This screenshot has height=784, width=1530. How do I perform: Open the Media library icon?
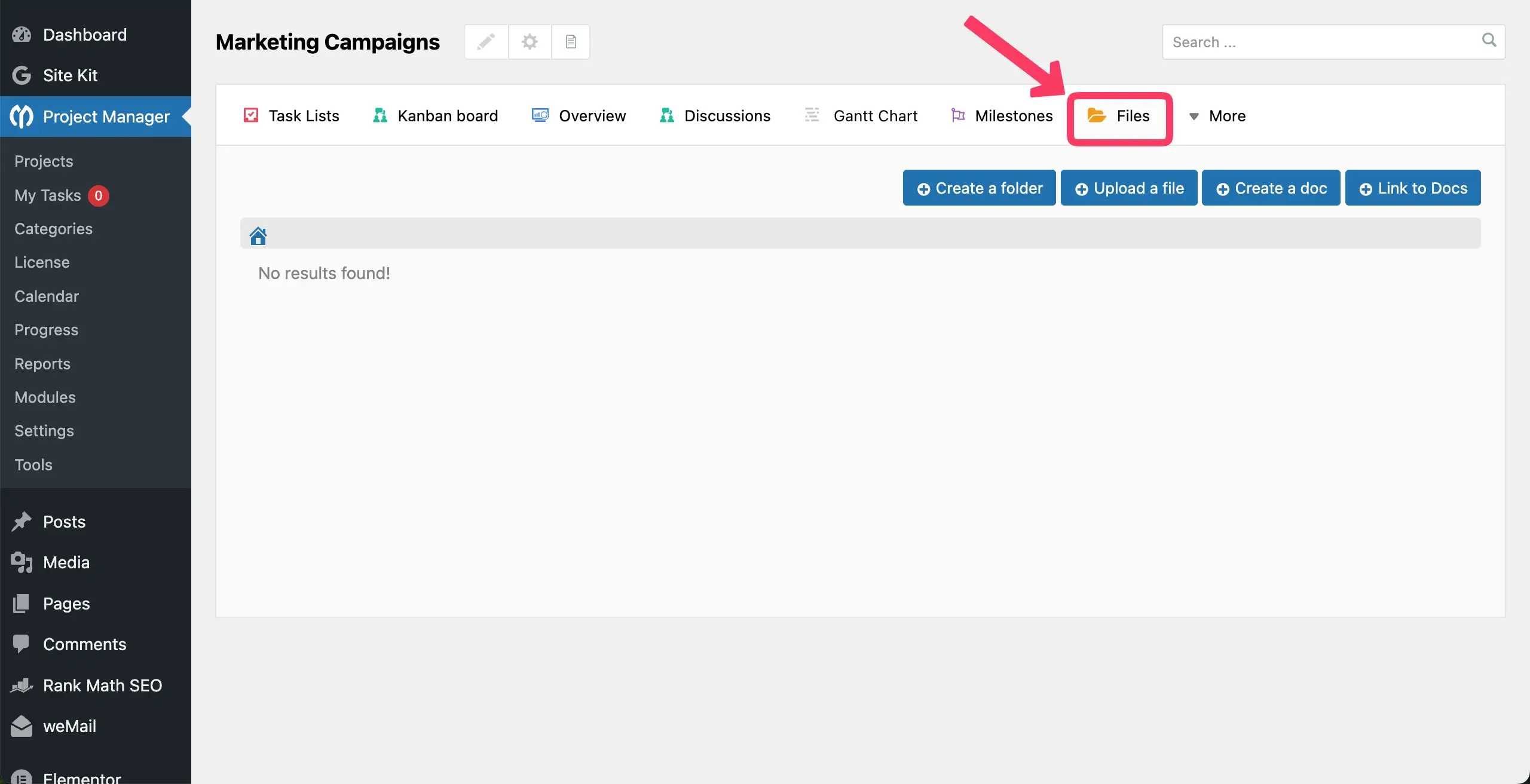21,562
